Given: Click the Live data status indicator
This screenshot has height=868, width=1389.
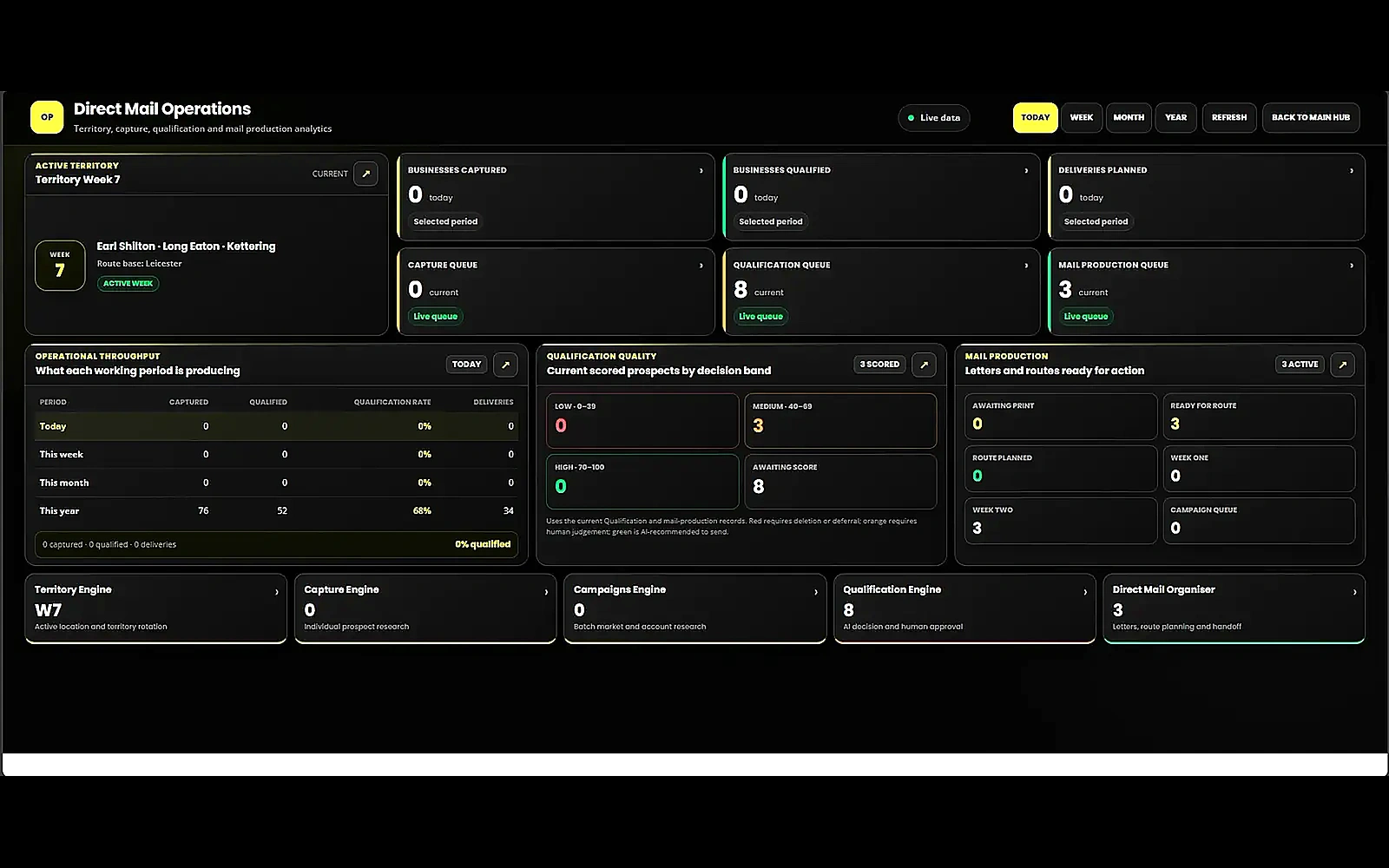Looking at the screenshot, I should tap(934, 118).
